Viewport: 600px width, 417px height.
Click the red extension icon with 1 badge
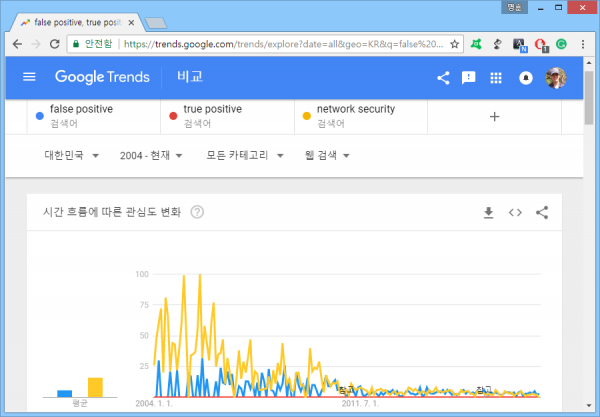pyautogui.click(x=541, y=45)
